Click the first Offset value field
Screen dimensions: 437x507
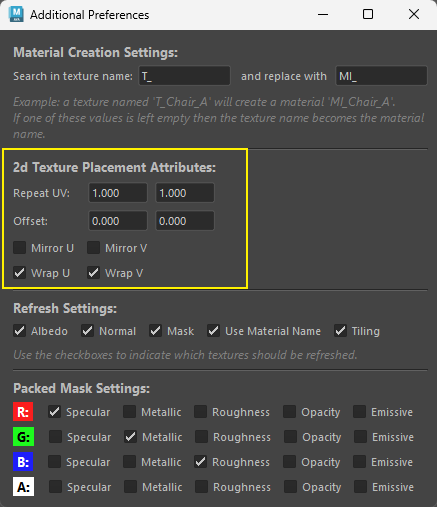point(118,221)
